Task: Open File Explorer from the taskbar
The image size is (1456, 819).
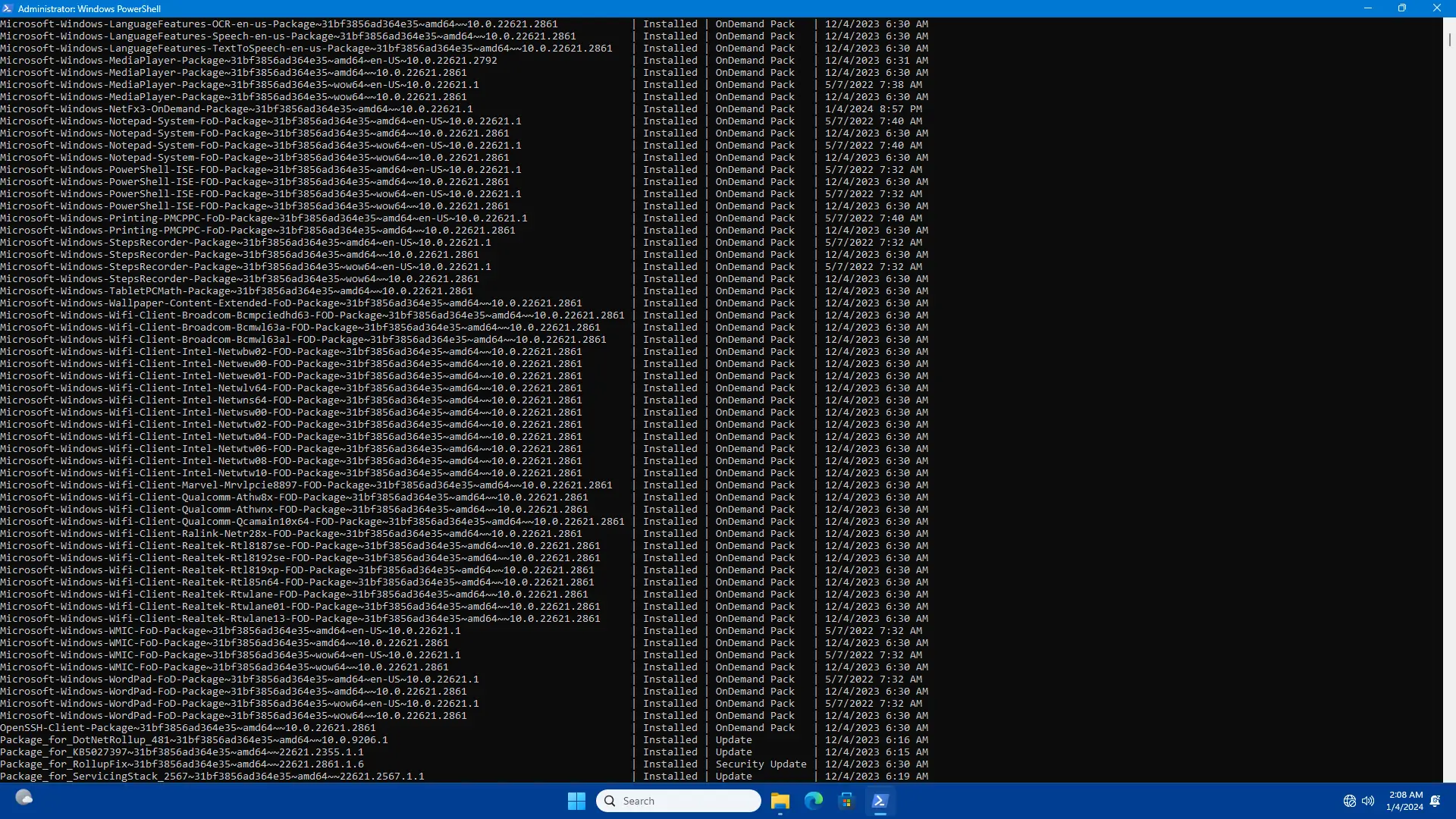Action: coord(780,801)
